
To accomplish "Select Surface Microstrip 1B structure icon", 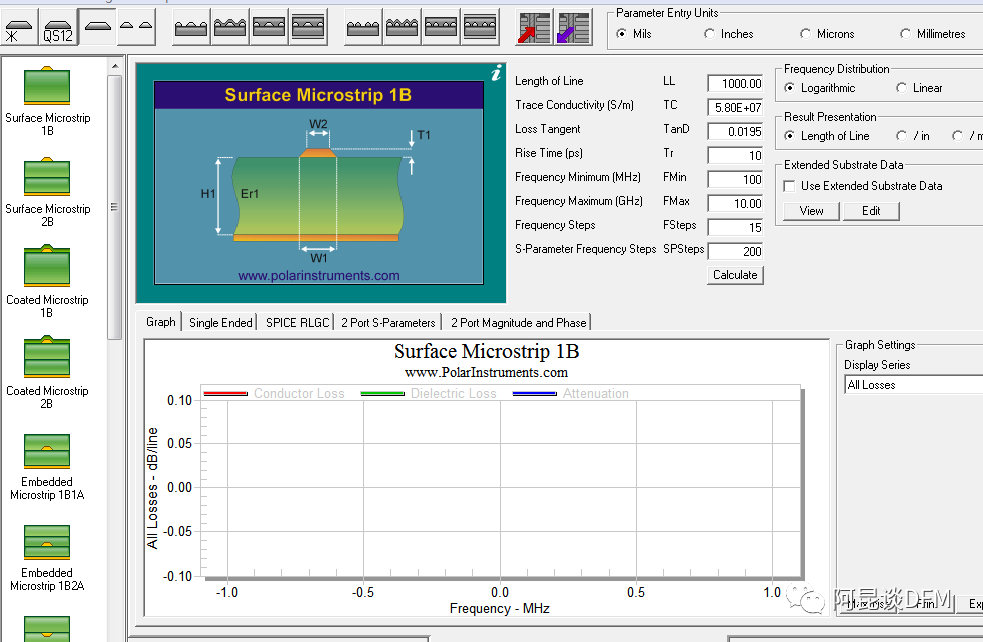I will pos(47,87).
